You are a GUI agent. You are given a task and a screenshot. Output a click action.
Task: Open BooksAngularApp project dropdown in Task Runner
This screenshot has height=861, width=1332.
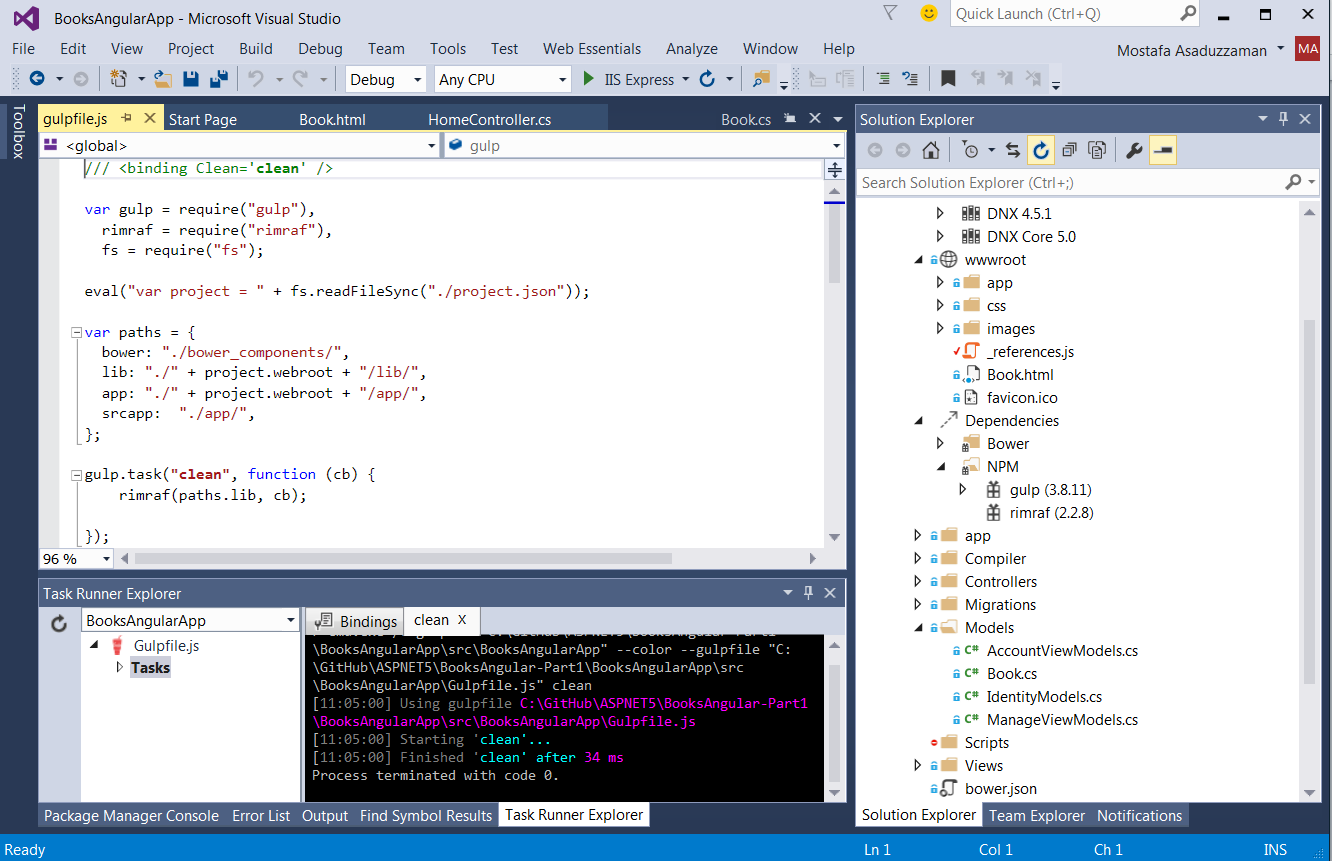point(190,620)
